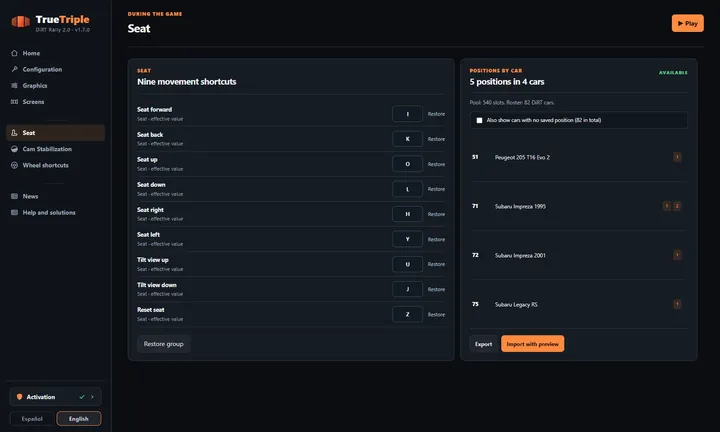Select position 2 badge for Subaru Impreza 1995

pos(677,206)
